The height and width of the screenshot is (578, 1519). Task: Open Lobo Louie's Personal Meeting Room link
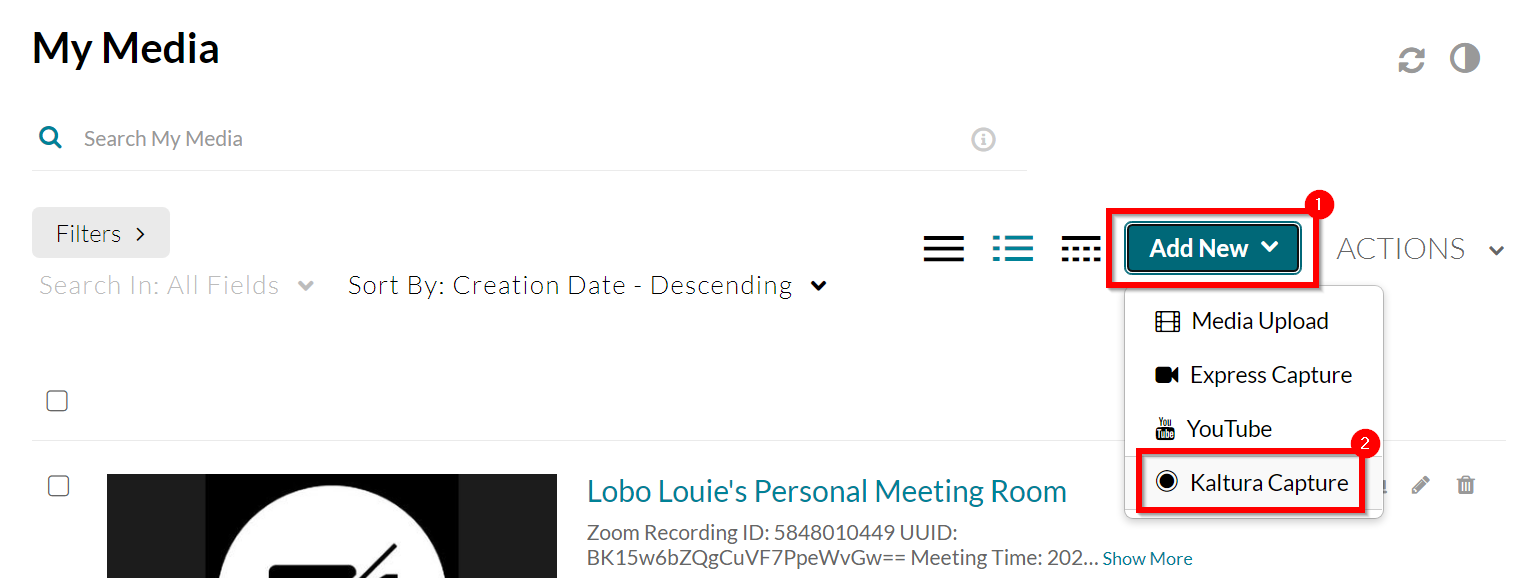coord(827,491)
